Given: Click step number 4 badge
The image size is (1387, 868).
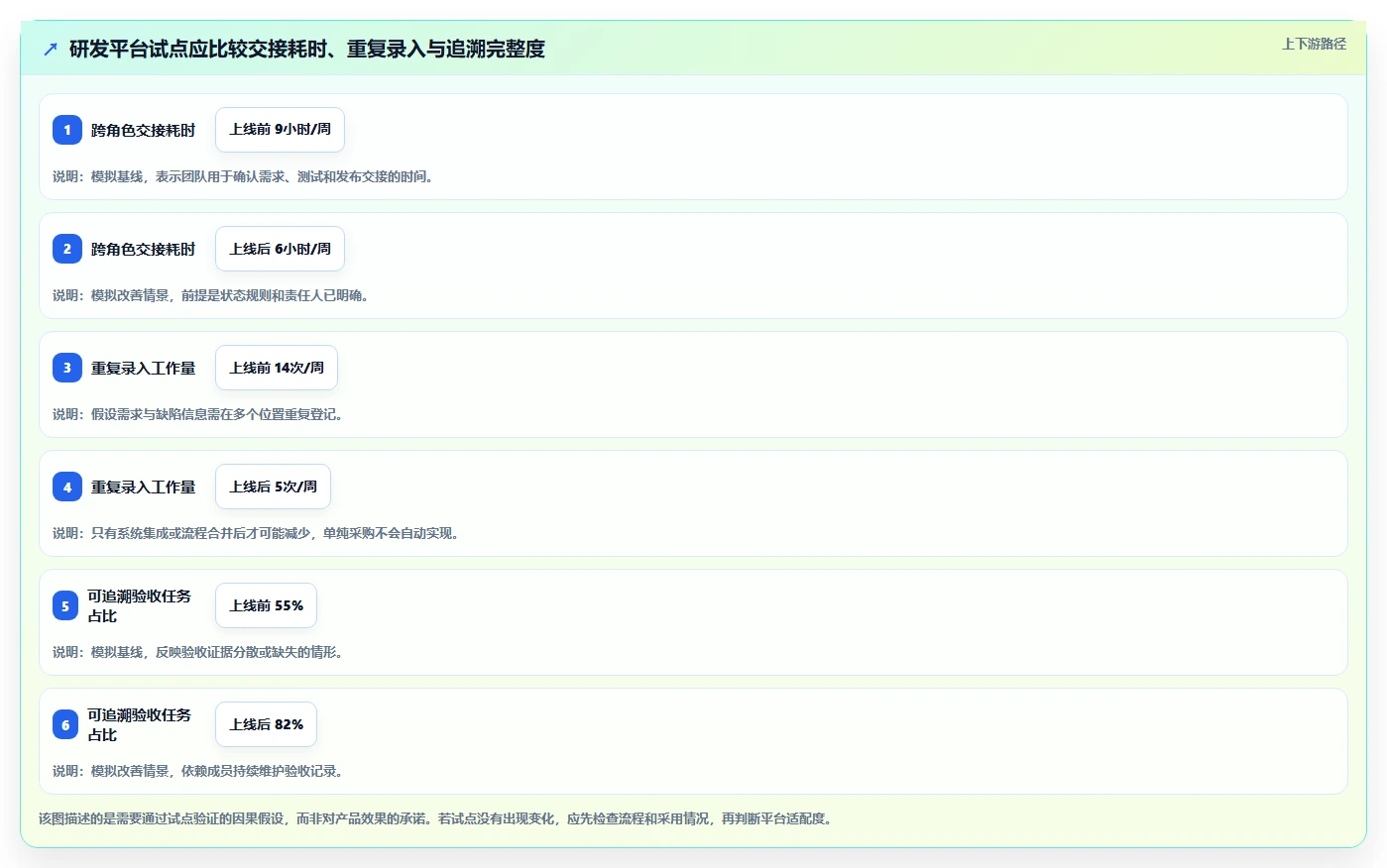Looking at the screenshot, I should (x=67, y=487).
